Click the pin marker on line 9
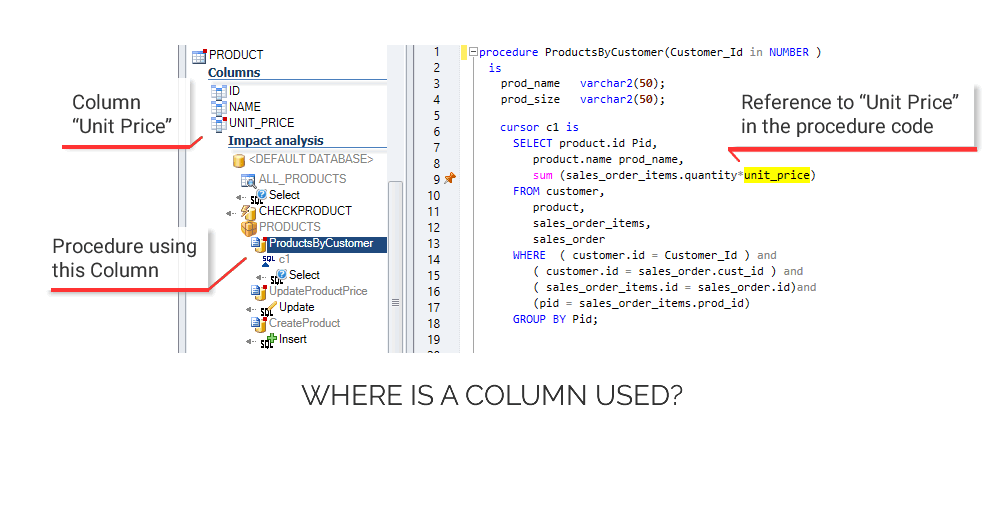 point(449,178)
